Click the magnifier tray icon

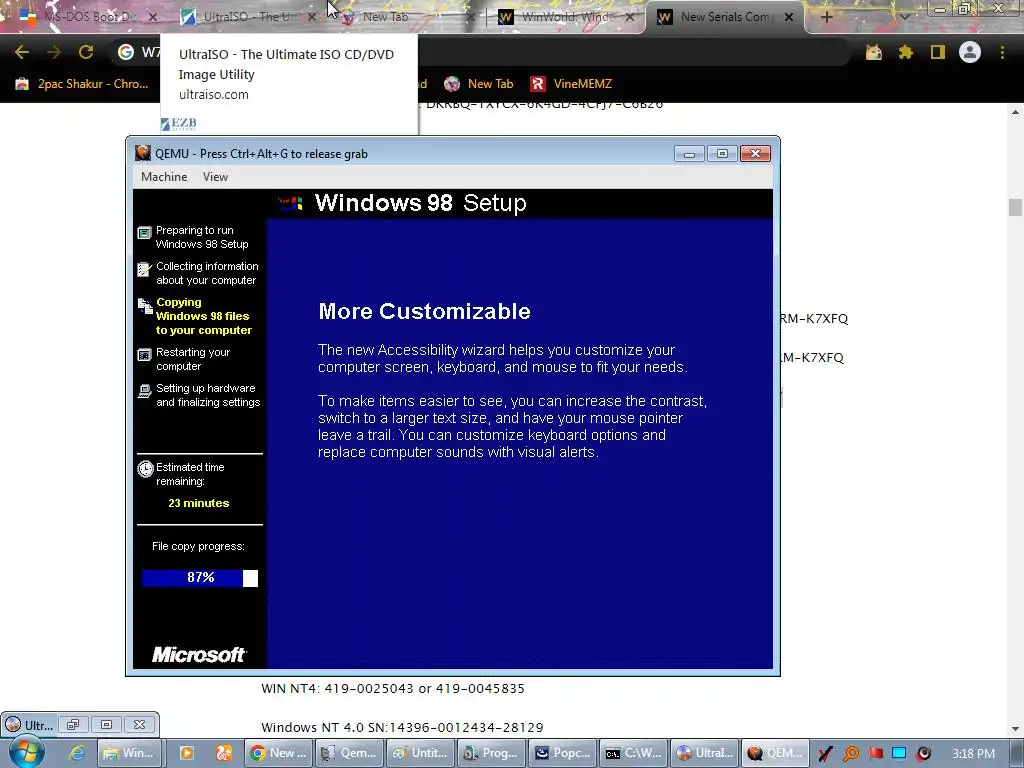coord(850,754)
